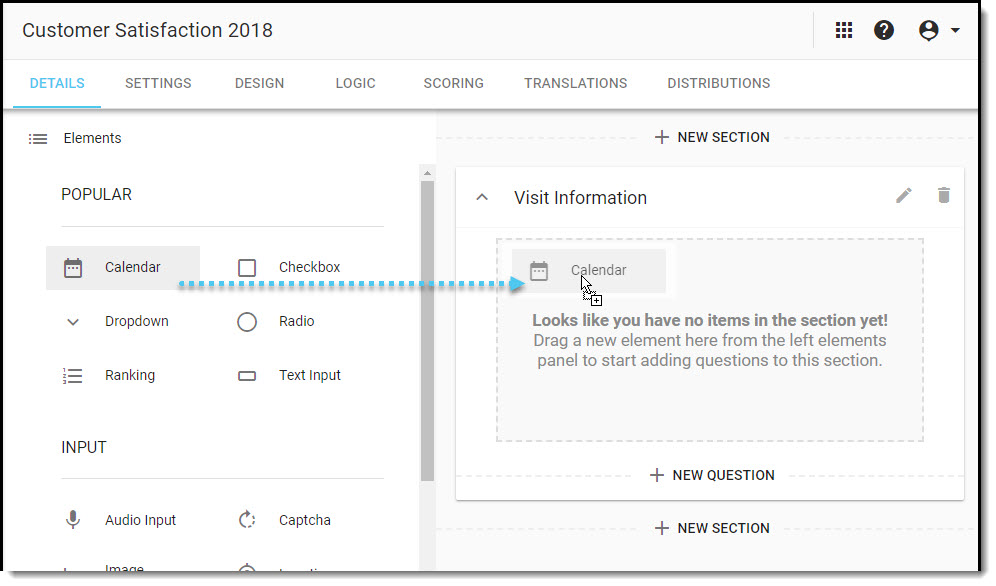Image resolution: width=996 pixels, height=586 pixels.
Task: Pick the Dropdown element chevron icon
Action: click(73, 322)
